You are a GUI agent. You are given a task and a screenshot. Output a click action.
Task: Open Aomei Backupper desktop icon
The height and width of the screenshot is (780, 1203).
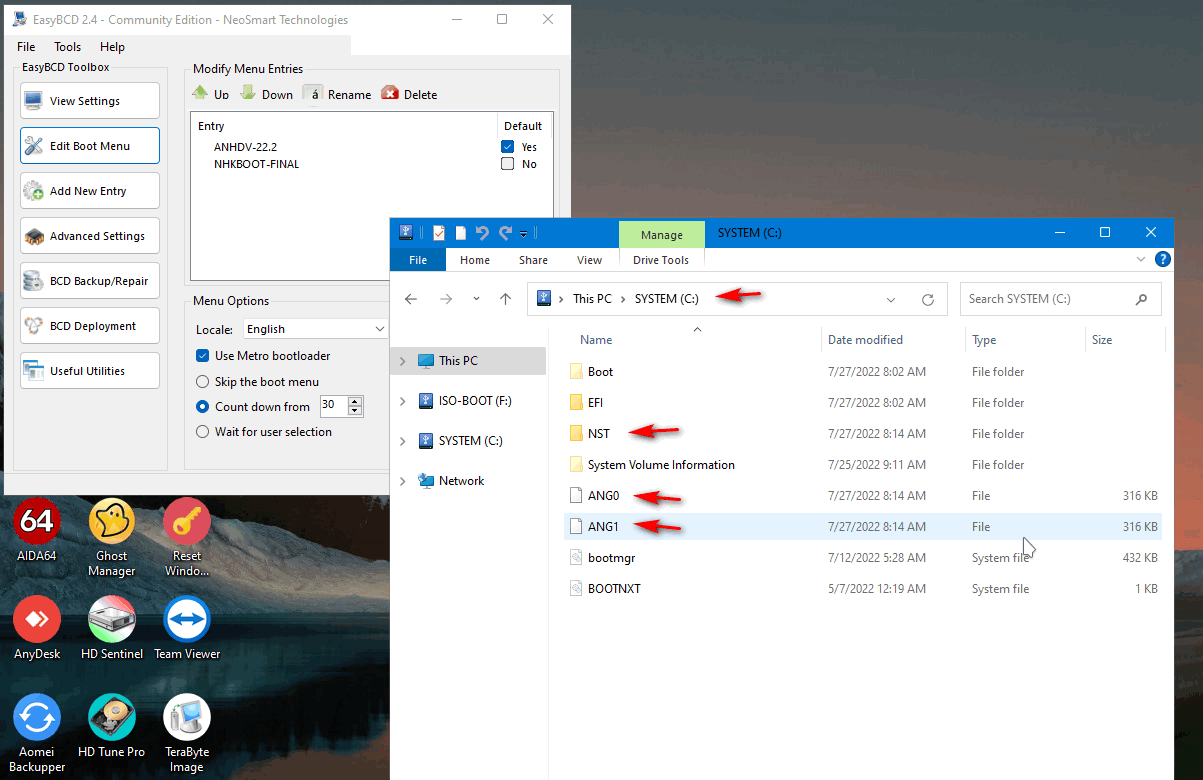pos(37,734)
